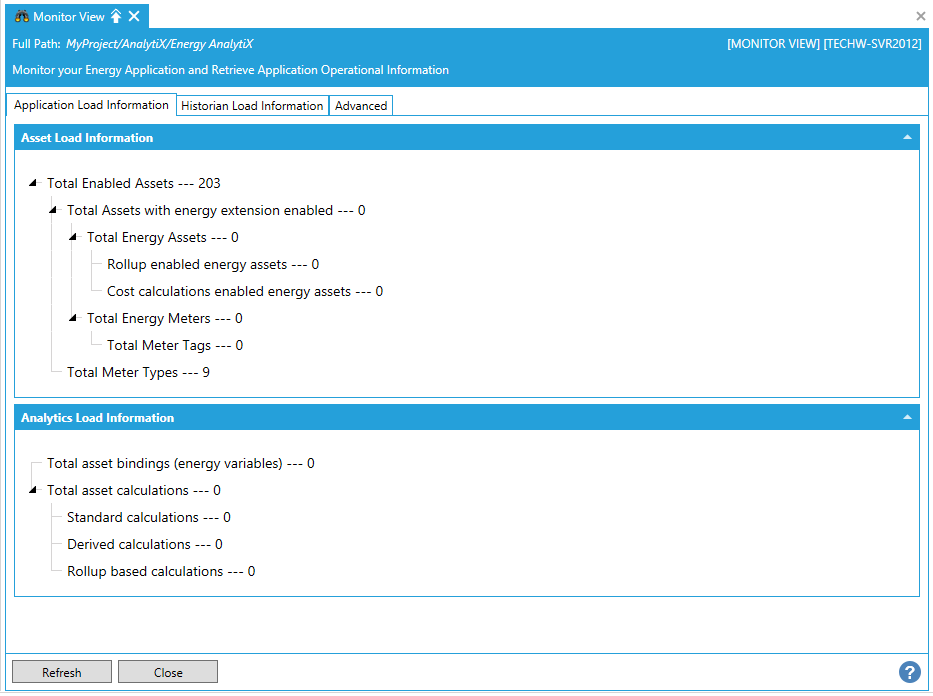
Task: Select Total Meter Types tree item
Action: (138, 372)
